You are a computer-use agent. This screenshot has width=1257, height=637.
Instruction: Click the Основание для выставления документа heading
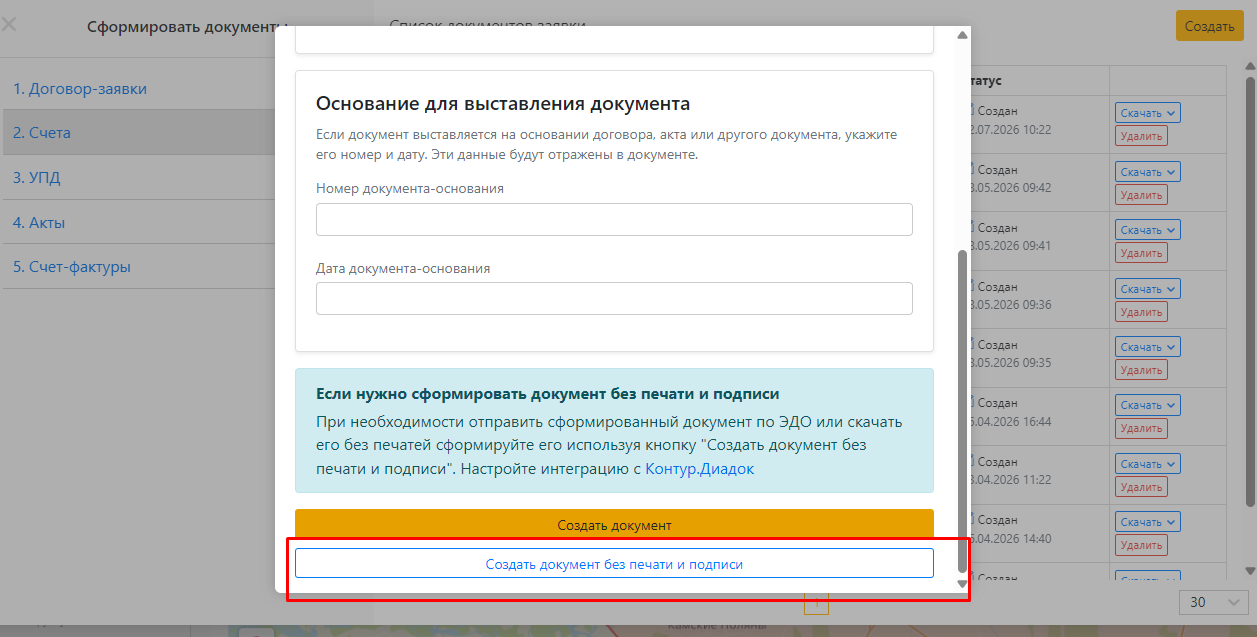click(x=503, y=103)
